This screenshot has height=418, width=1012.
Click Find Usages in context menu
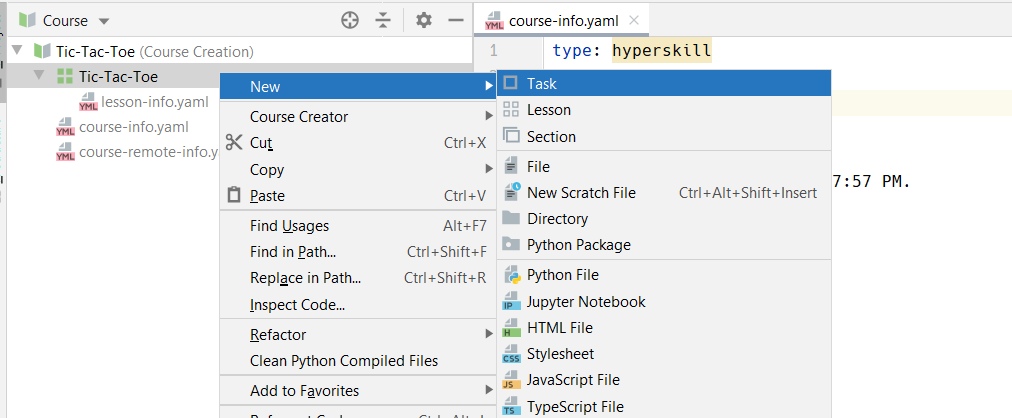[x=289, y=226]
